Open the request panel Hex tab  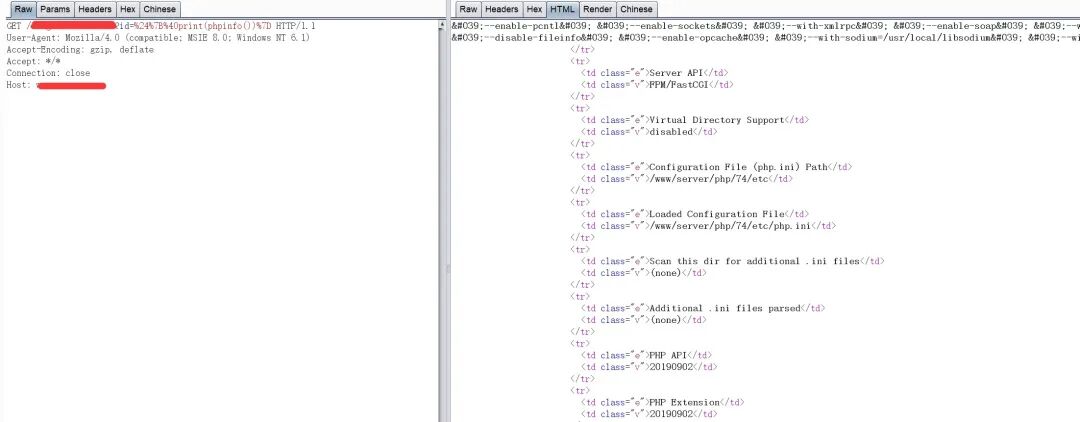coord(127,9)
